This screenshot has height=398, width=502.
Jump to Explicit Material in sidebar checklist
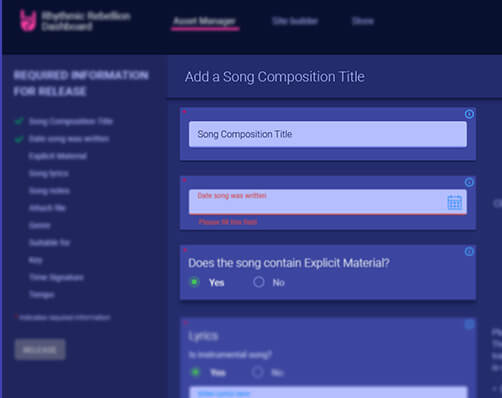58,156
